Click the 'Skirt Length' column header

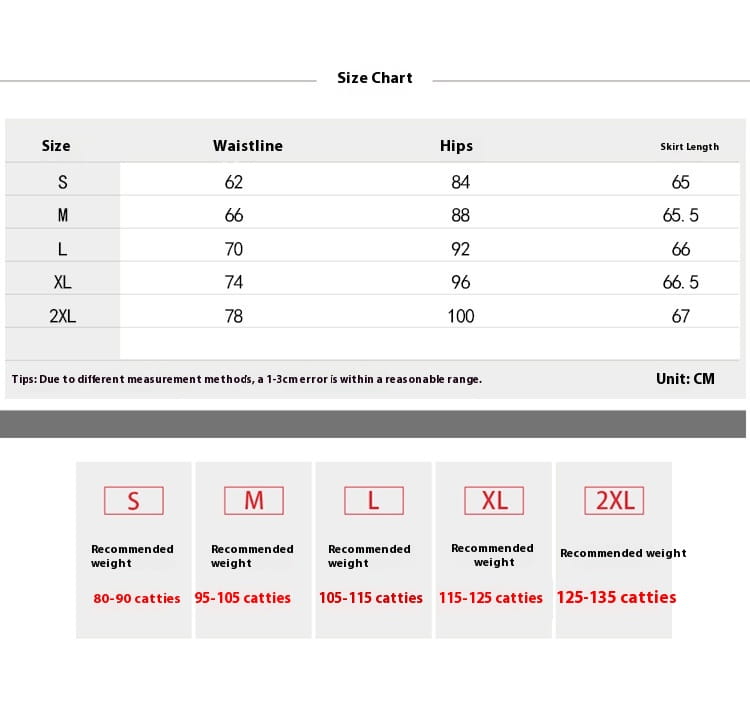(689, 146)
